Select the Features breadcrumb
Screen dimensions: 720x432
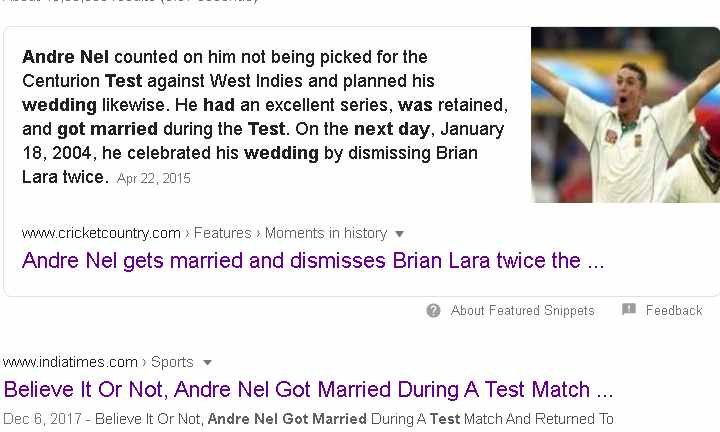222,233
